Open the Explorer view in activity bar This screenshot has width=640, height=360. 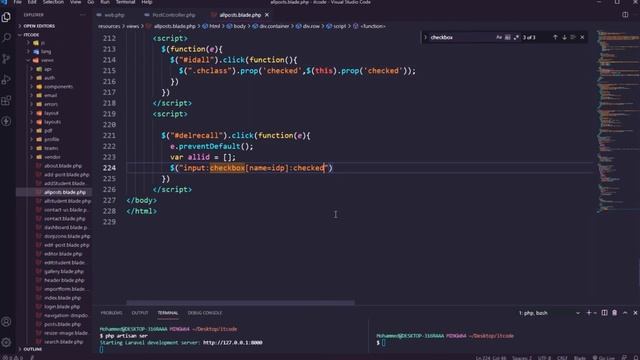6,17
